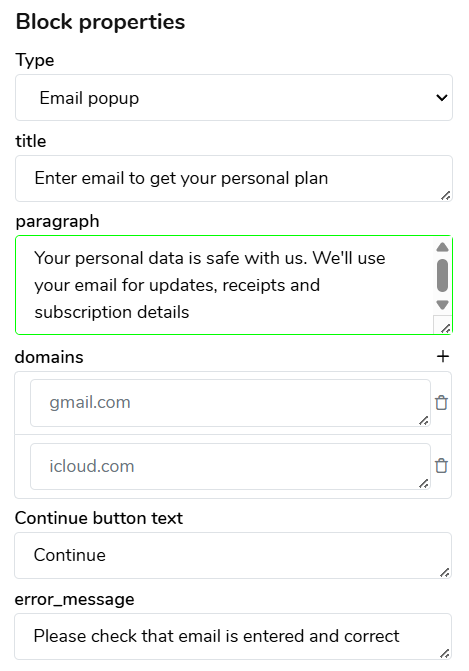Remove the icloud.com domain entry
The height and width of the screenshot is (671, 469).
[x=441, y=466]
